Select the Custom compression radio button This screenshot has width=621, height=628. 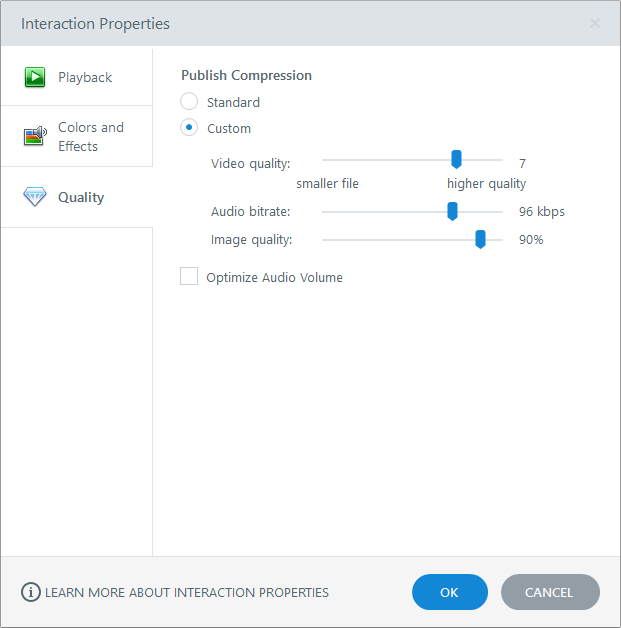coord(190,128)
